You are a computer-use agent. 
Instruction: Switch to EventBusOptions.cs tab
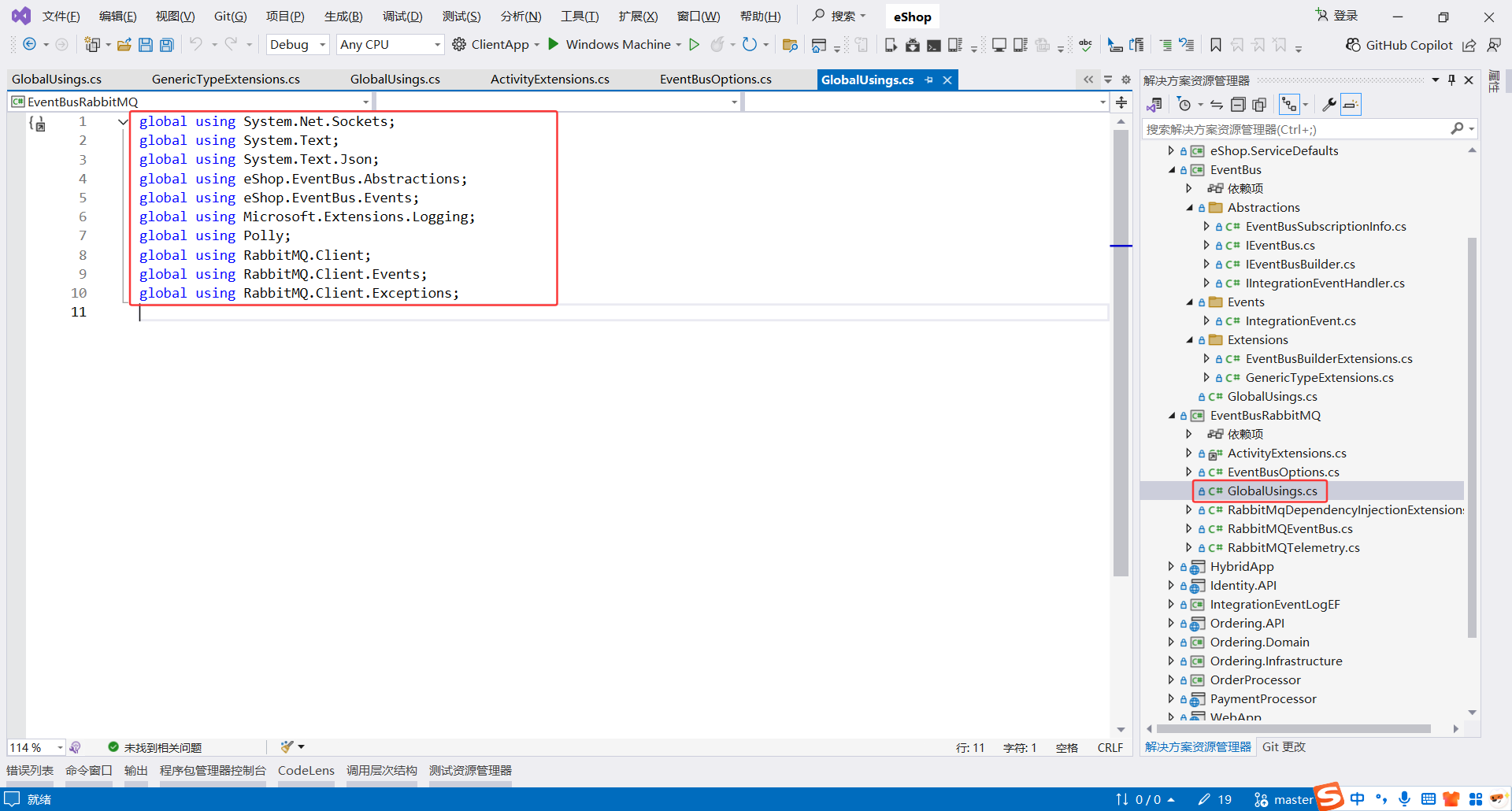point(716,79)
